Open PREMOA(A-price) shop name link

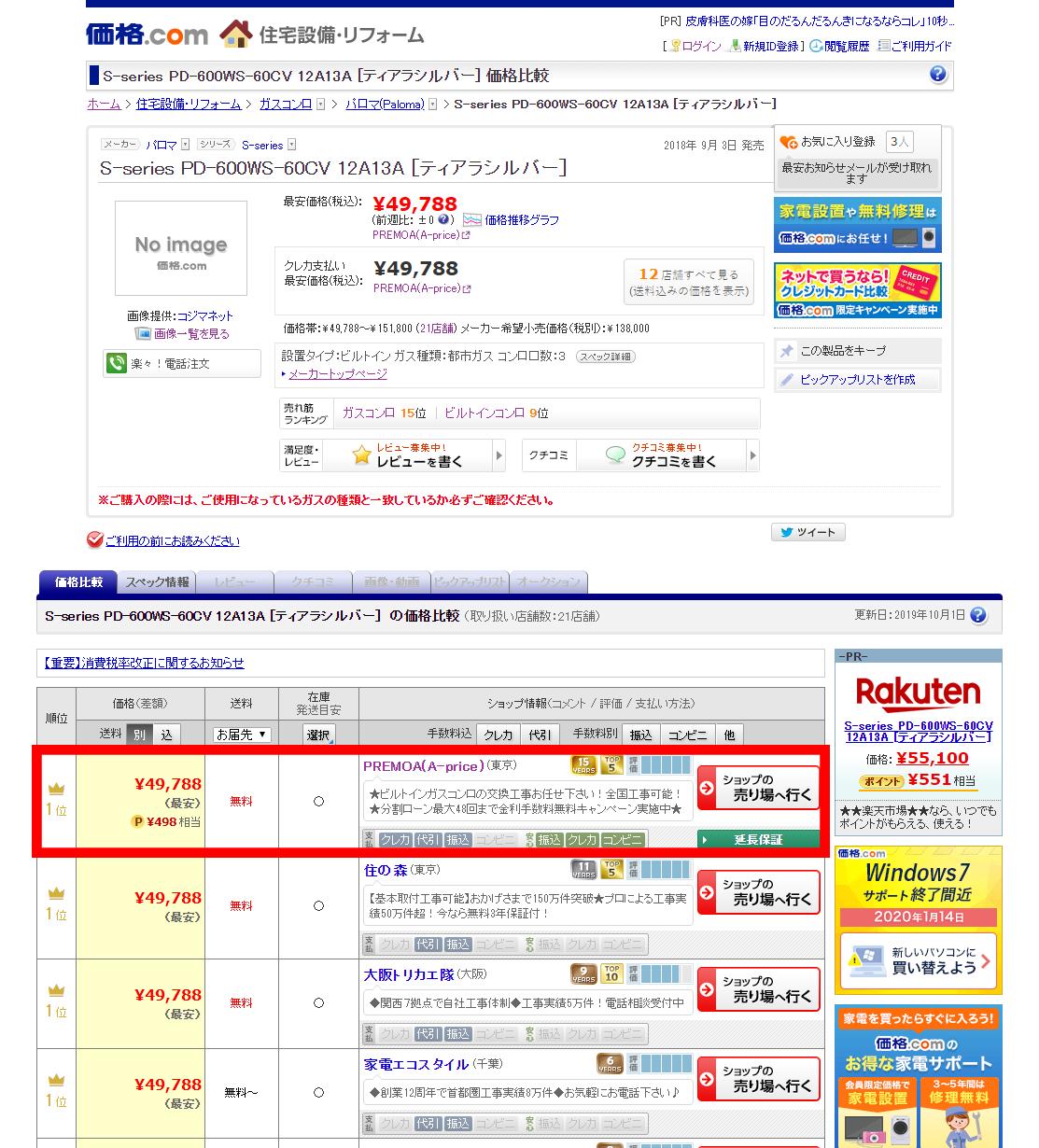point(423,766)
